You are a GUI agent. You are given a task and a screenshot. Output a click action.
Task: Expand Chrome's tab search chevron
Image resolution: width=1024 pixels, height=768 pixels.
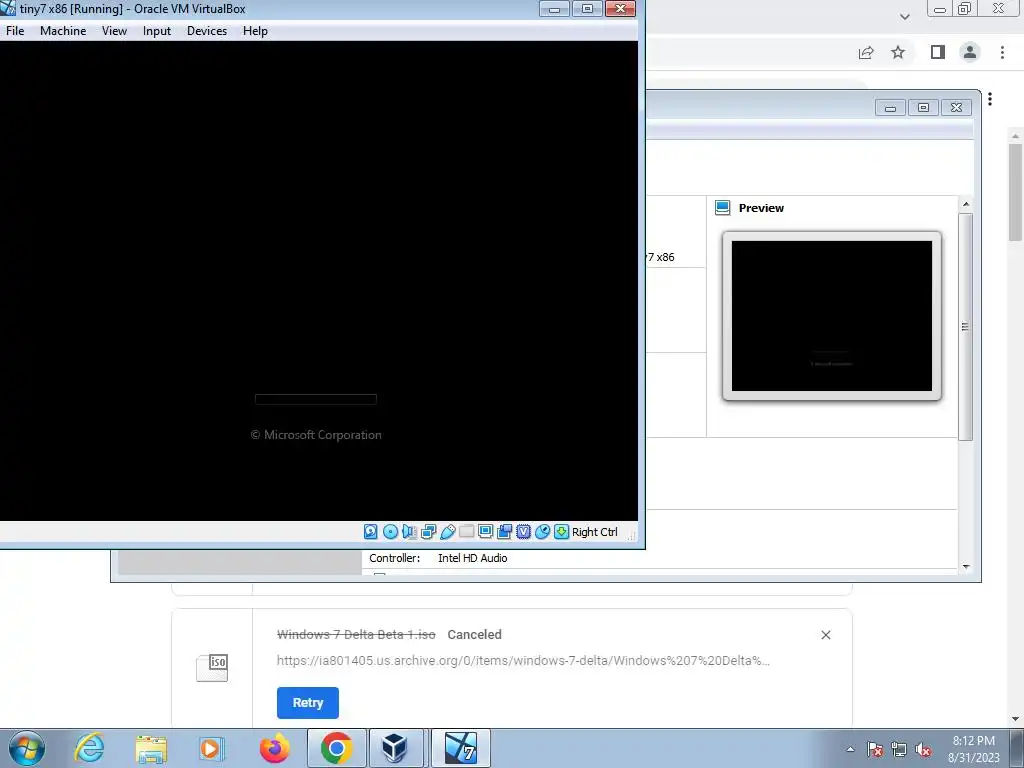click(904, 16)
